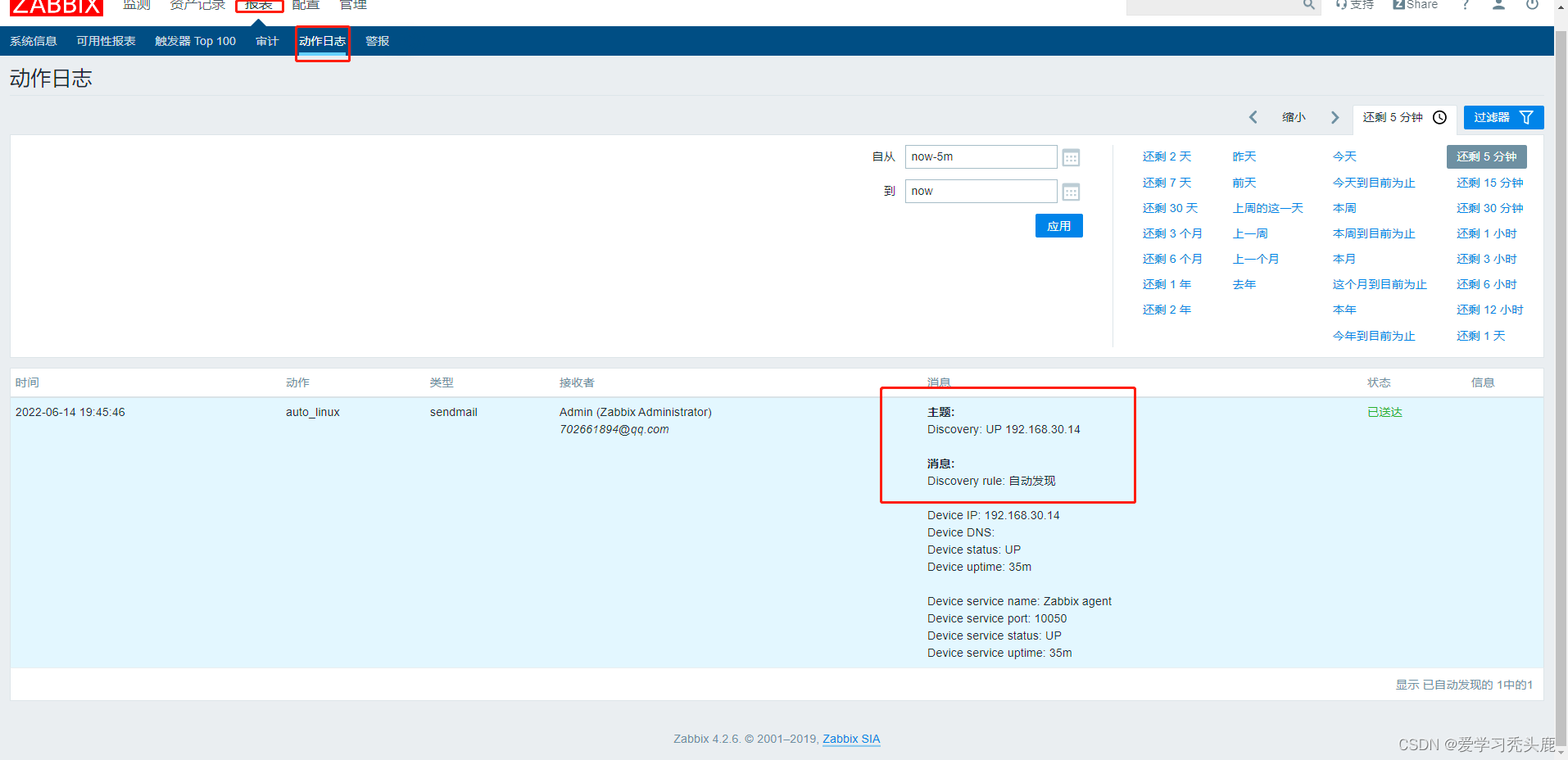This screenshot has height=760, width=1568.
Task: Open the Reports menu
Action: 259,5
